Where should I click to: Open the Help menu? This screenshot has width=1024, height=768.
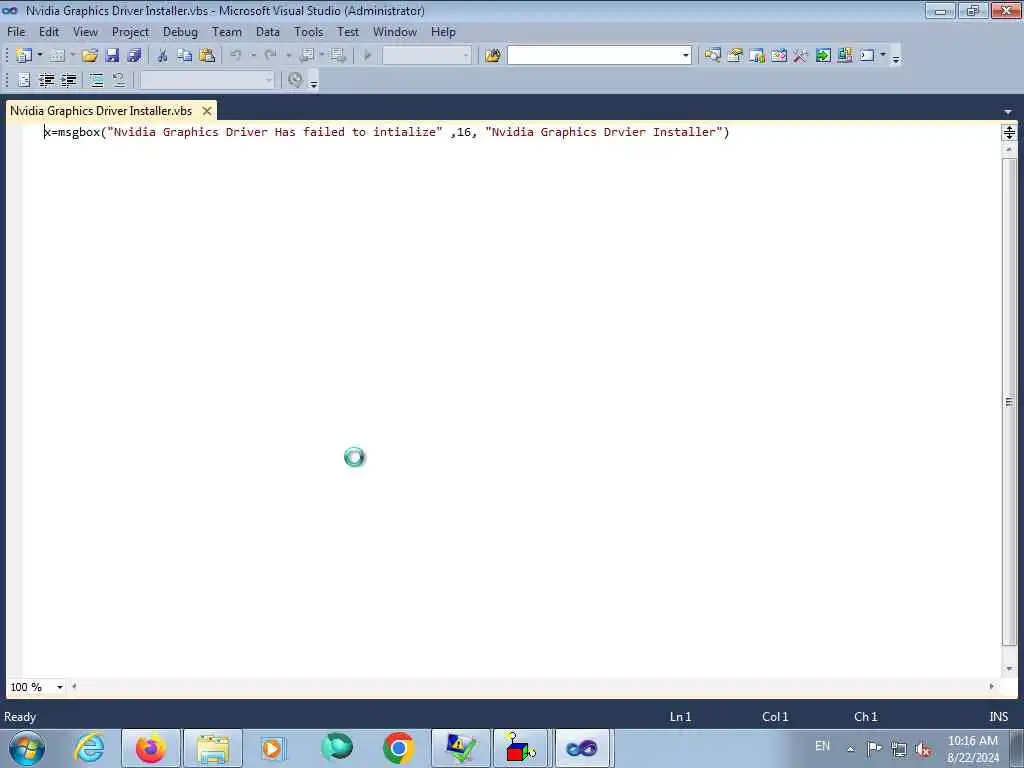pyautogui.click(x=443, y=32)
